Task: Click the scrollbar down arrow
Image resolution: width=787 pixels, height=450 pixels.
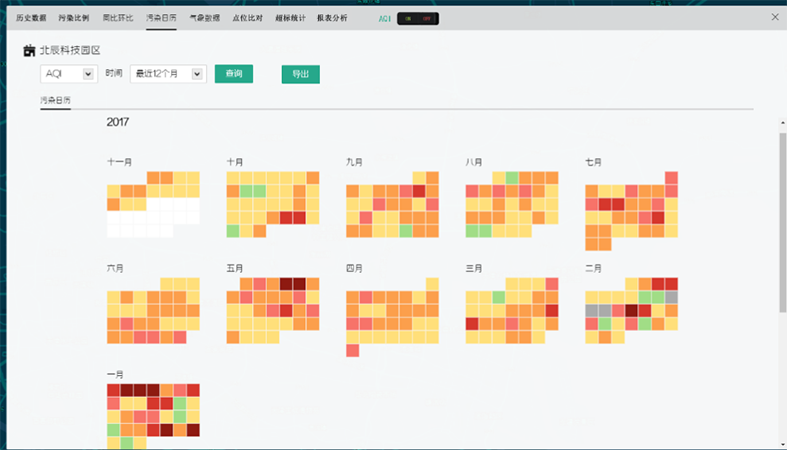Action: (x=782, y=443)
